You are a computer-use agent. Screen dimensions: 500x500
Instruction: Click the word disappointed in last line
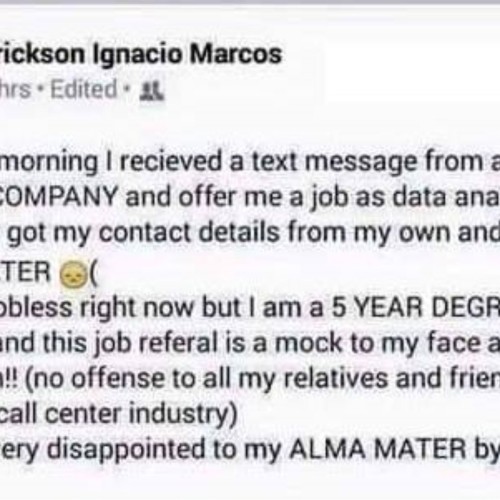(127, 450)
